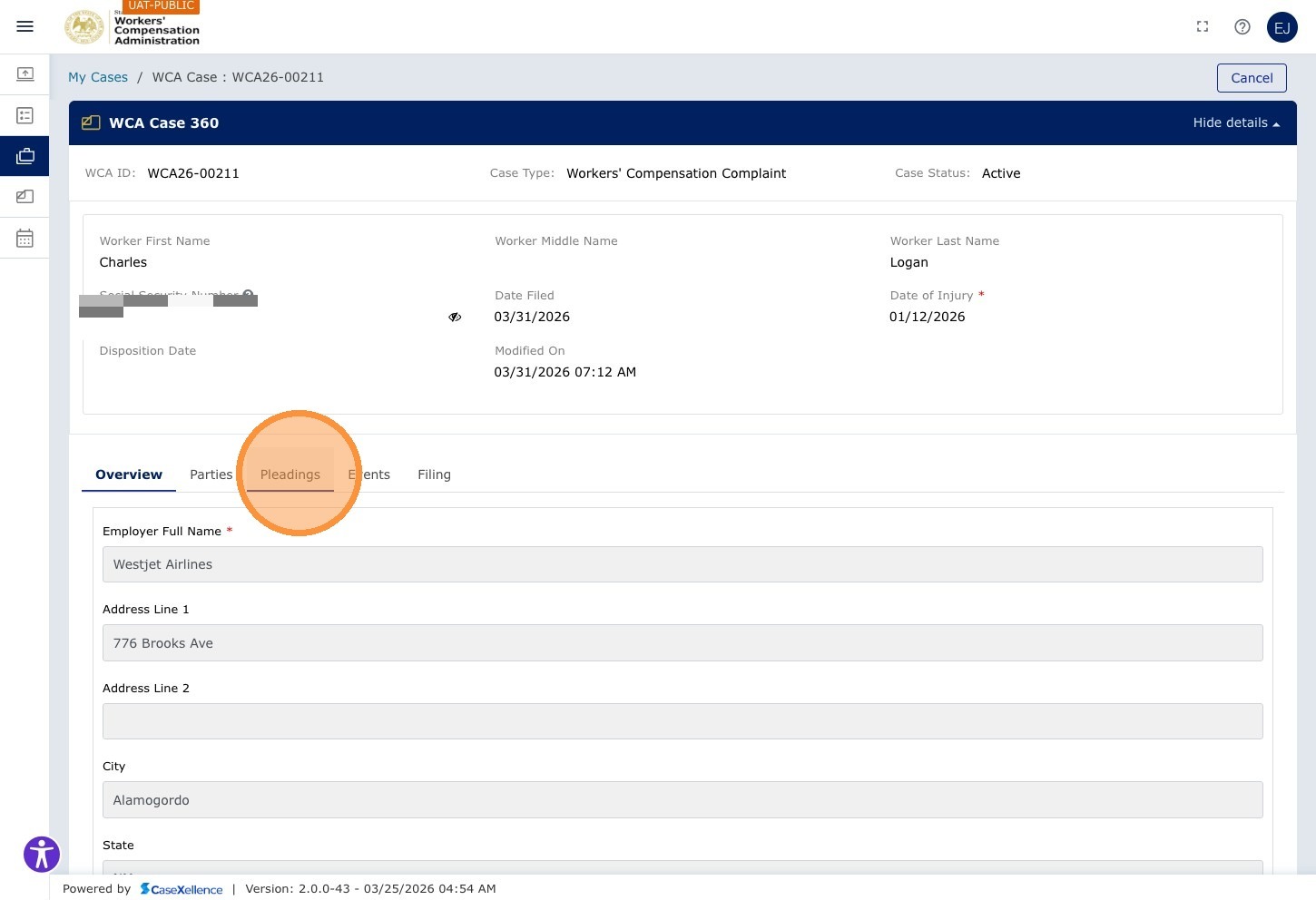Image resolution: width=1316 pixels, height=900 pixels.
Task: Click the Employer Full Name field
Action: click(683, 564)
